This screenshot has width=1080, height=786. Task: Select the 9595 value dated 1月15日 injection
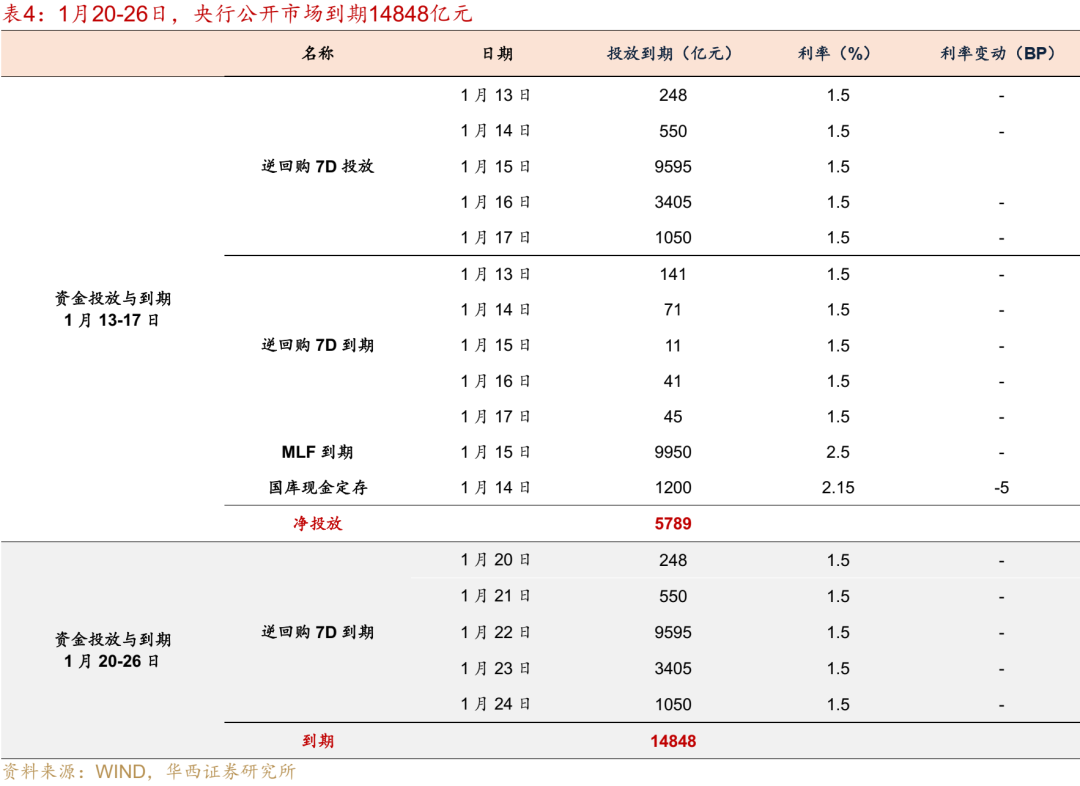click(672, 166)
